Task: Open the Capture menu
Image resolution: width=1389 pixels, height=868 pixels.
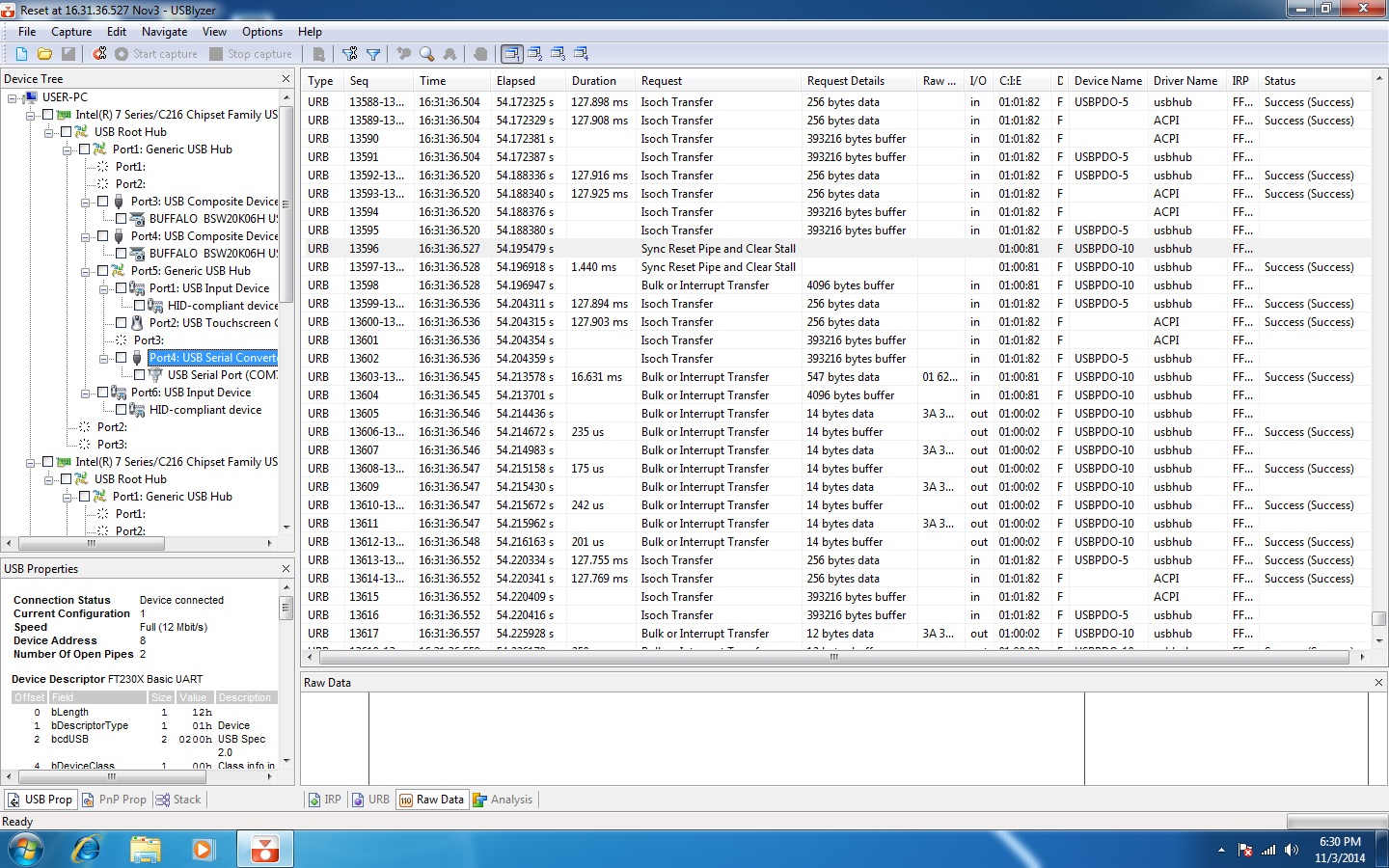Action: 71,32
